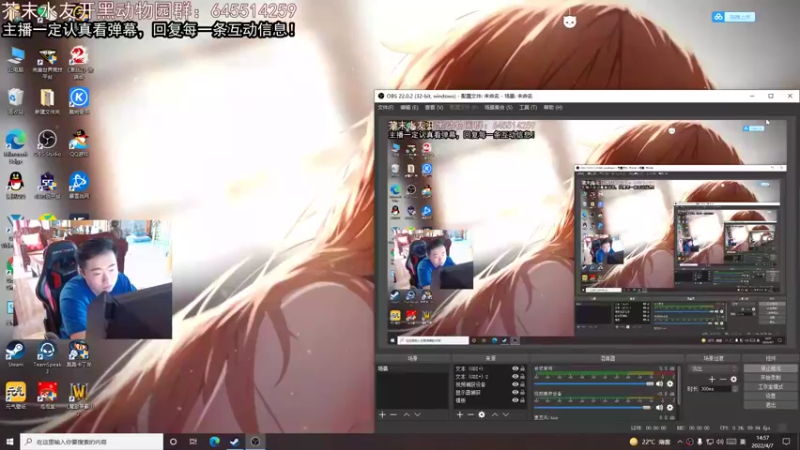The height and width of the screenshot is (450, 800).
Task: Lock the display capture source
Action: tap(522, 392)
